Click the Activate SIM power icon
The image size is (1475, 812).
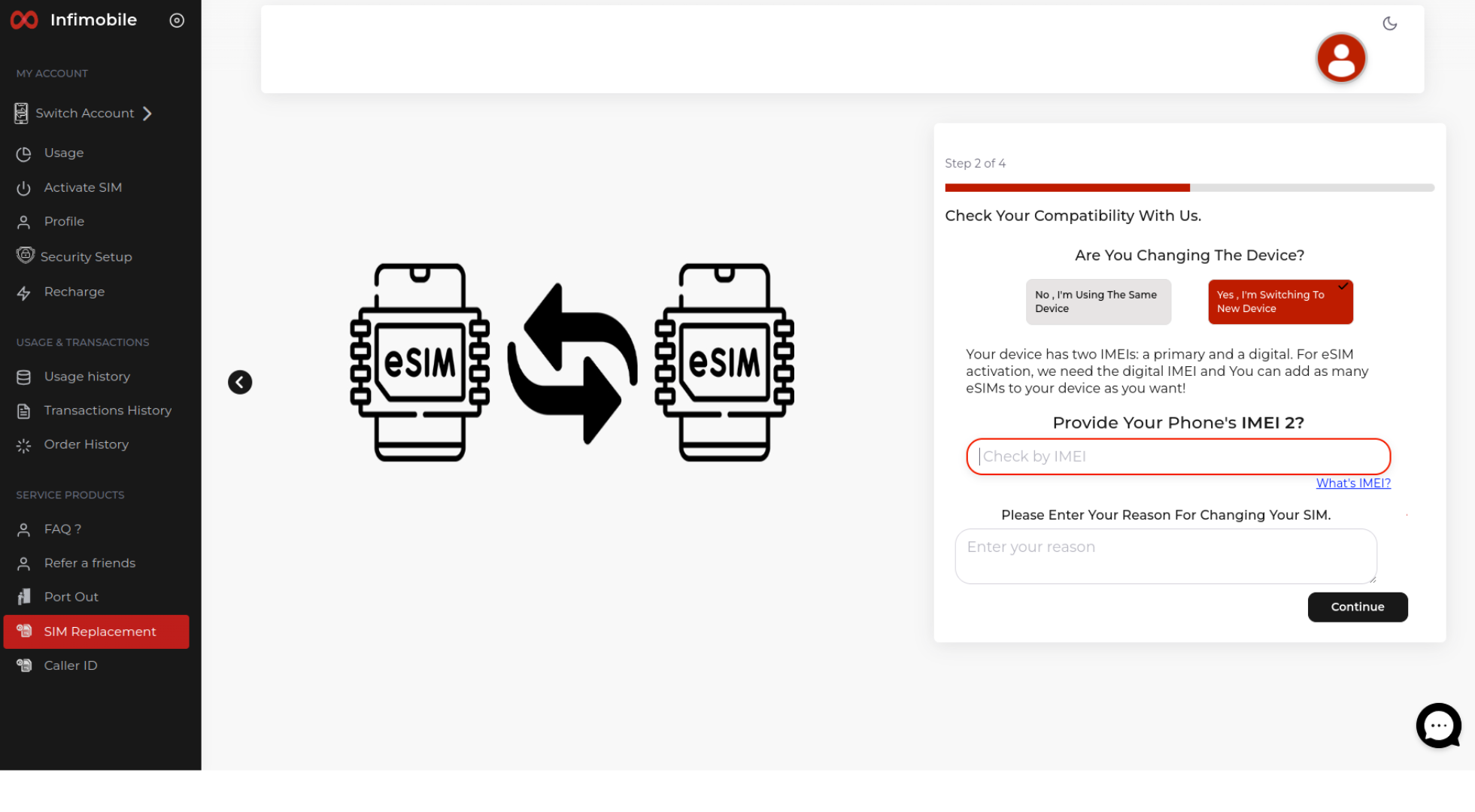(24, 188)
